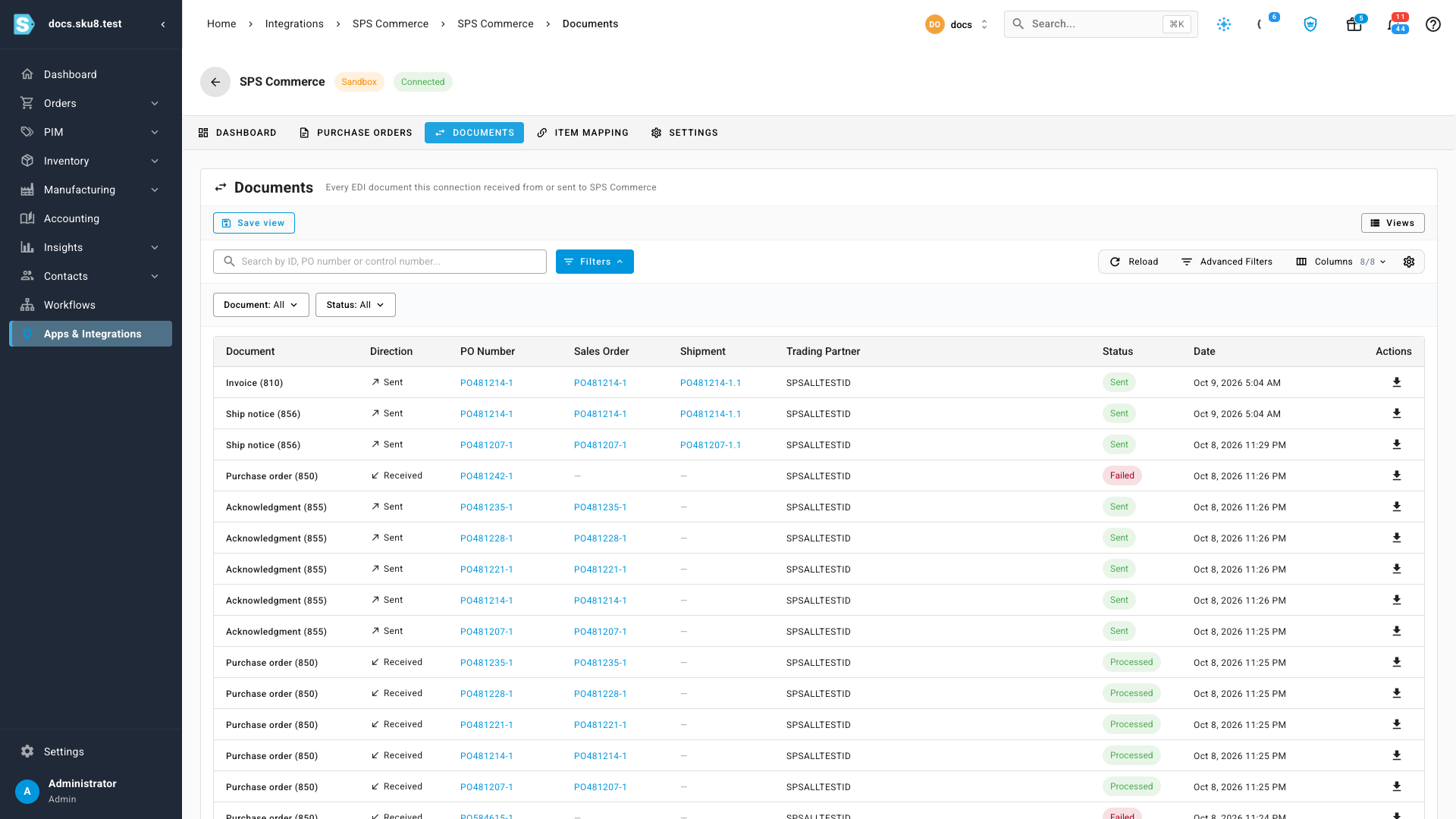The height and width of the screenshot is (819, 1456).
Task: Click the Administrator avatar icon
Action: click(27, 791)
